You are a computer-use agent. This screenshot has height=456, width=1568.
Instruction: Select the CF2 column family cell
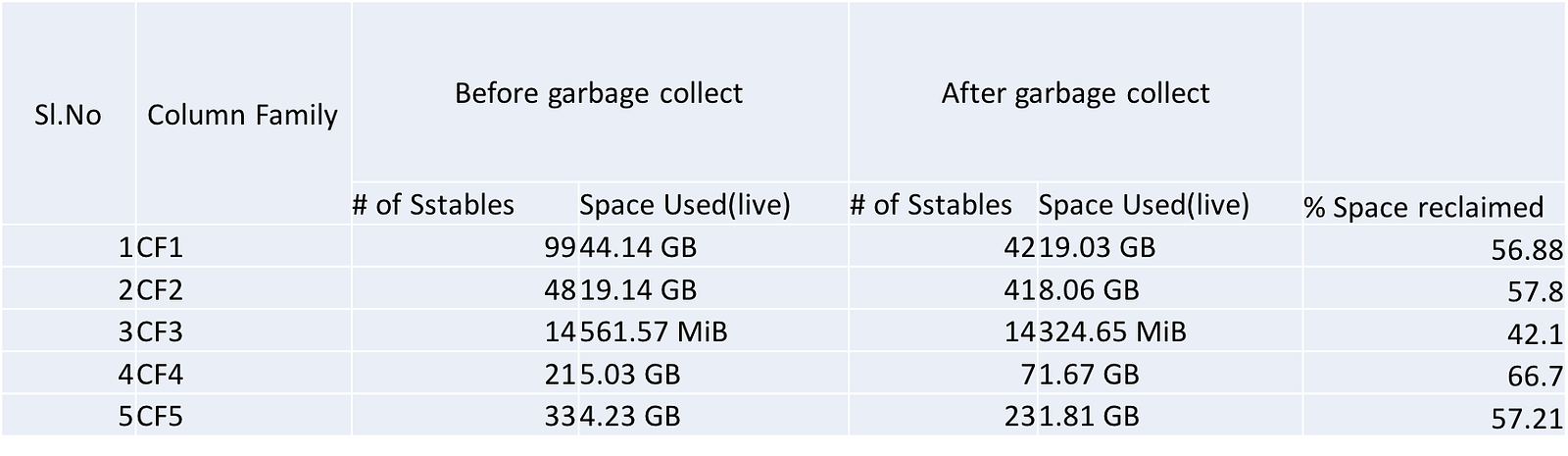coord(160,291)
